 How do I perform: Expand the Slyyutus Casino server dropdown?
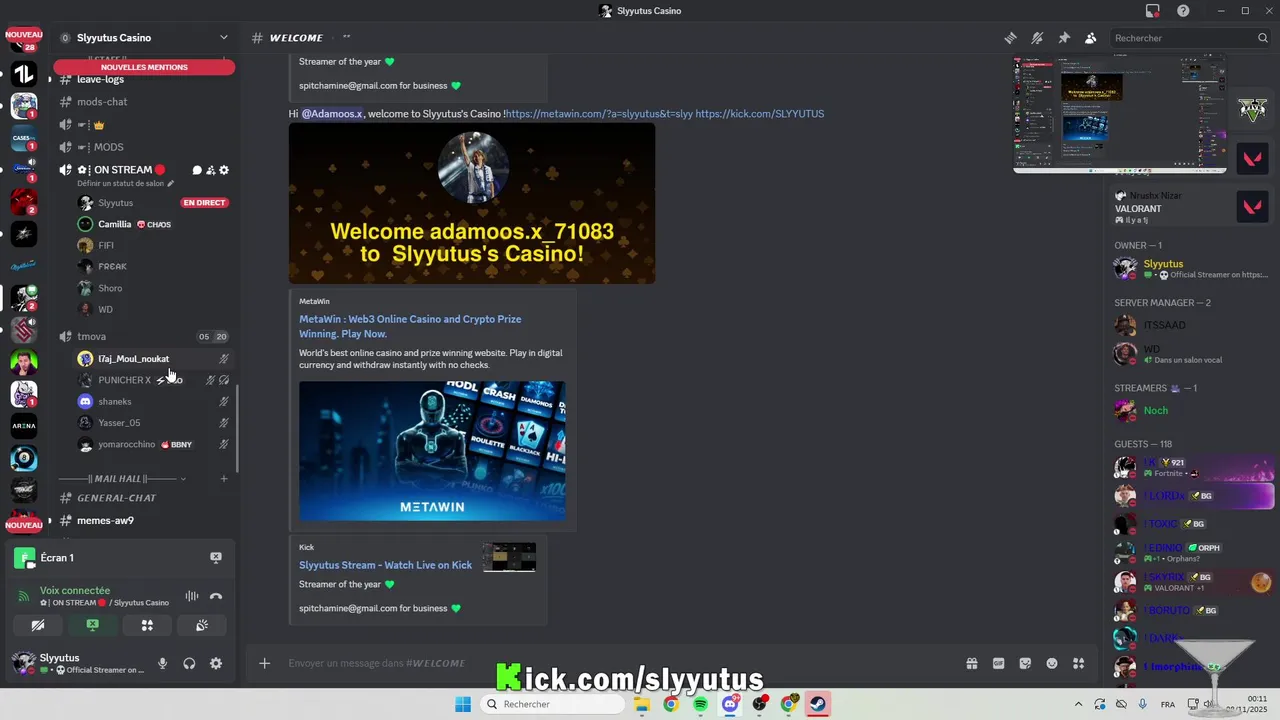pyautogui.click(x=223, y=38)
